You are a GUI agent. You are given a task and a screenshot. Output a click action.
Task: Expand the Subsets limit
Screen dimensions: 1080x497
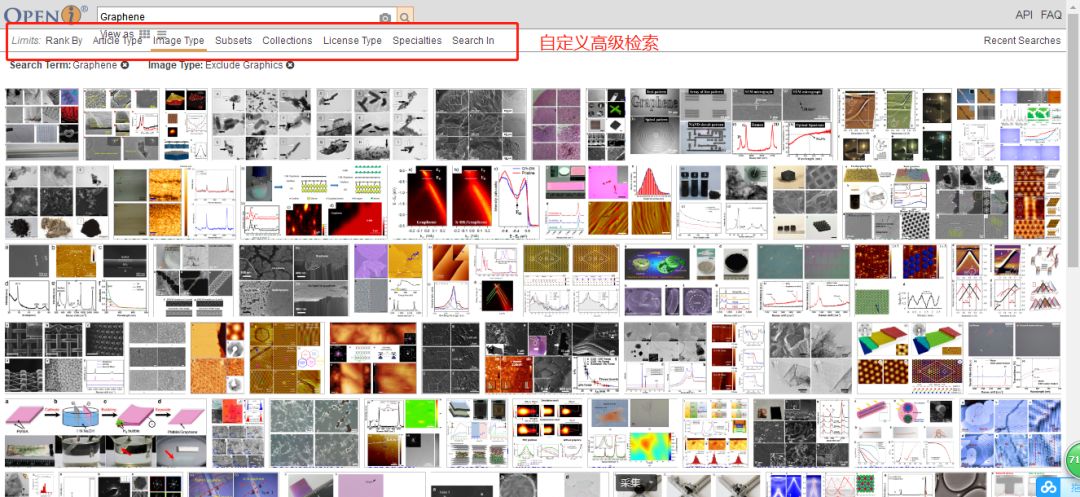[233, 41]
